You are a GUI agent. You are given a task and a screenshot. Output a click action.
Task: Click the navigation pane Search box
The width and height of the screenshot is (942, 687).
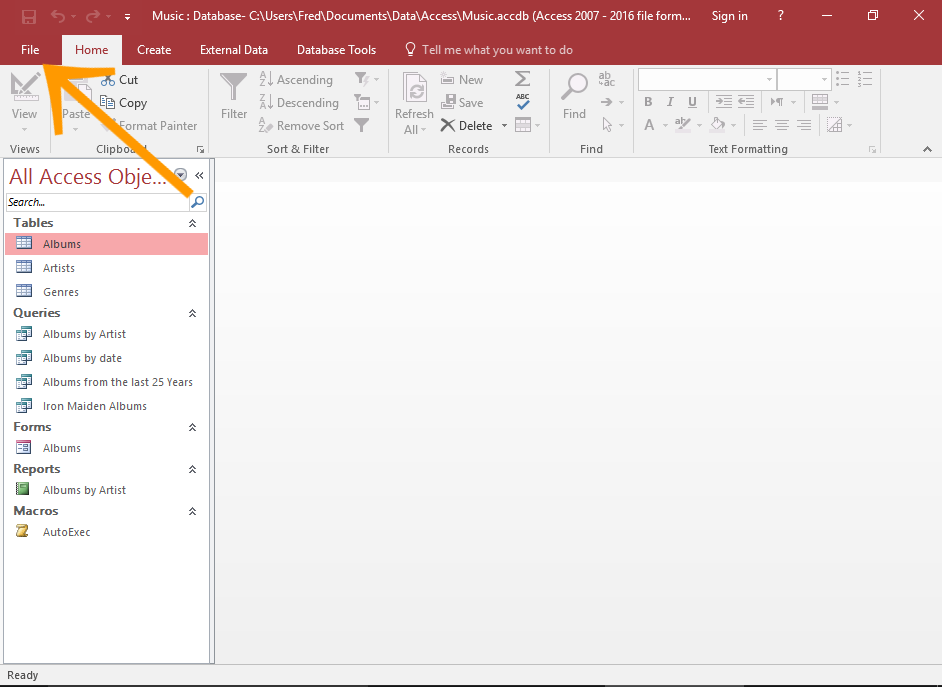pyautogui.click(x=97, y=202)
